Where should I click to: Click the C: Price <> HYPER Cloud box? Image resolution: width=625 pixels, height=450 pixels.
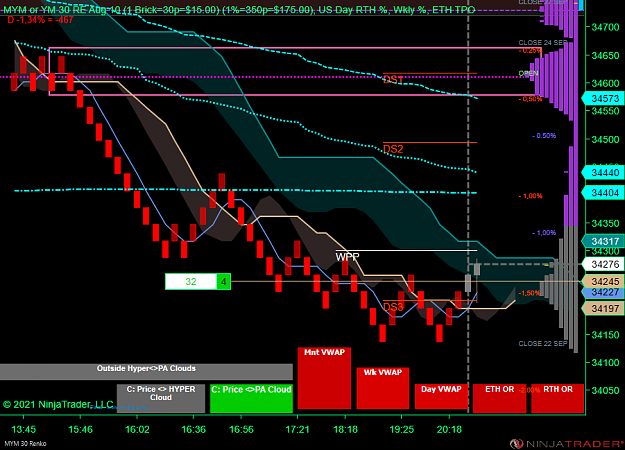[x=161, y=398]
